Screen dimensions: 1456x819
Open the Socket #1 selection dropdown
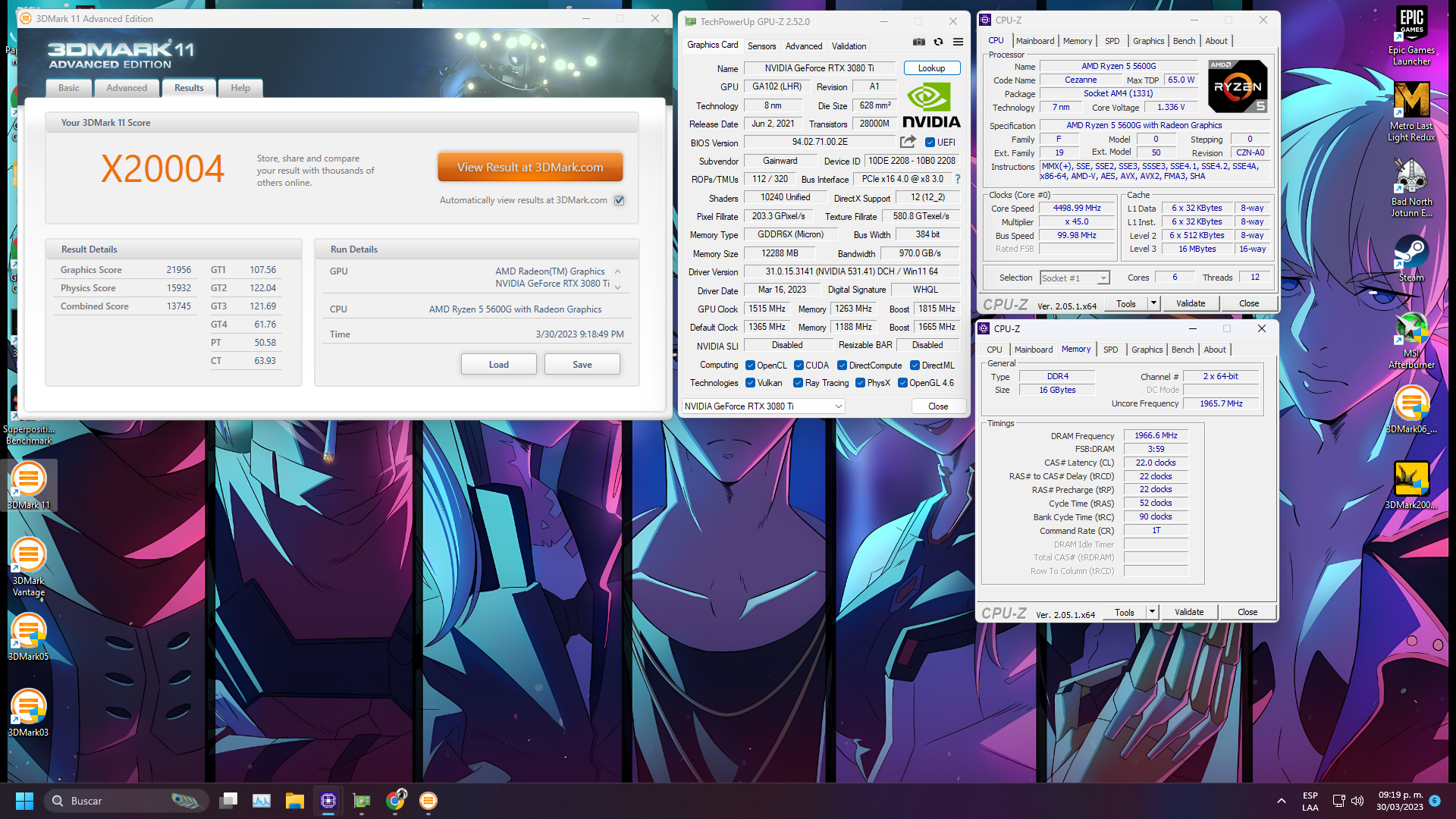pyautogui.click(x=1075, y=278)
